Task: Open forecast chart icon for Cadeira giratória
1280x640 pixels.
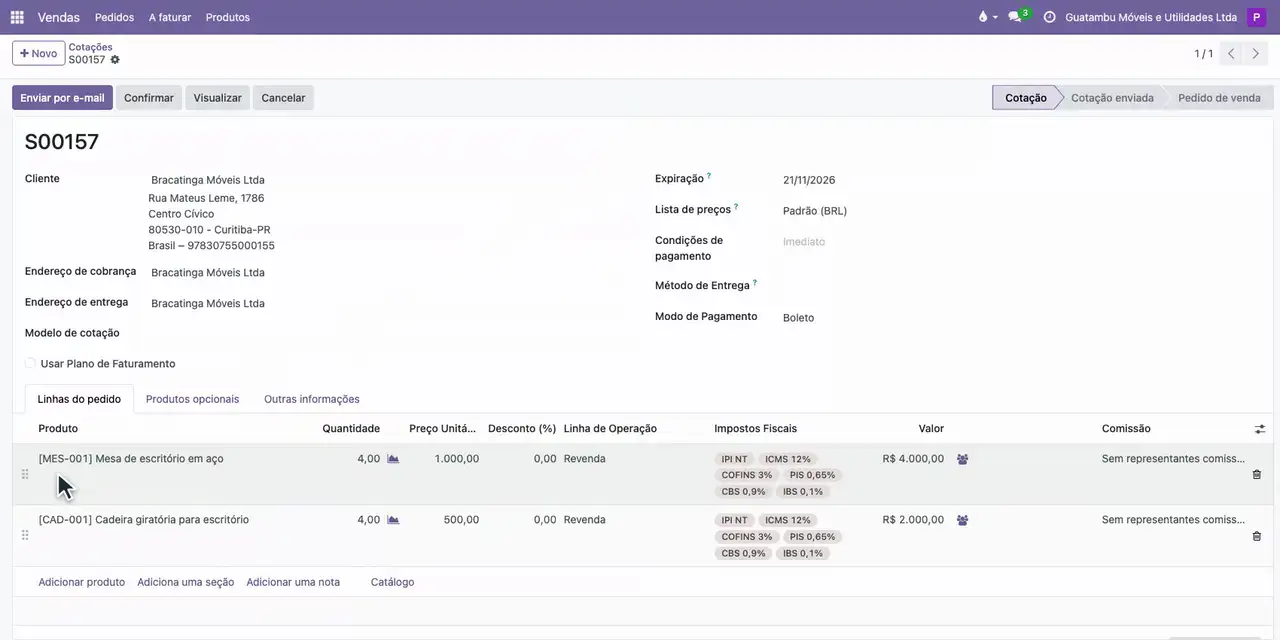Action: tap(393, 520)
